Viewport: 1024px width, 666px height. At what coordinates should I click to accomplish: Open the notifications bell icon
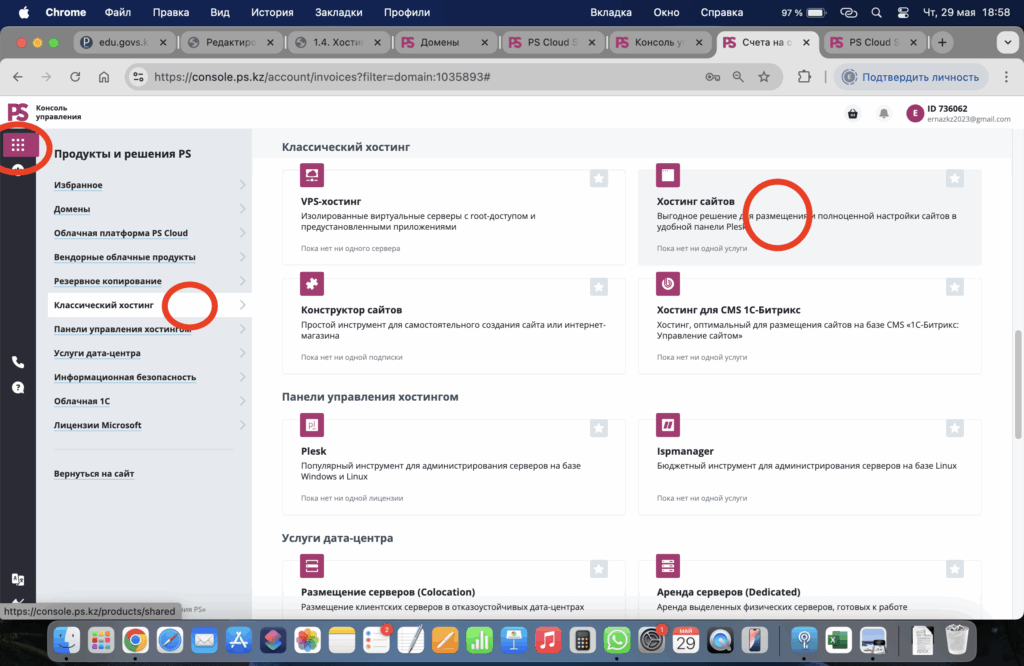coord(884,114)
